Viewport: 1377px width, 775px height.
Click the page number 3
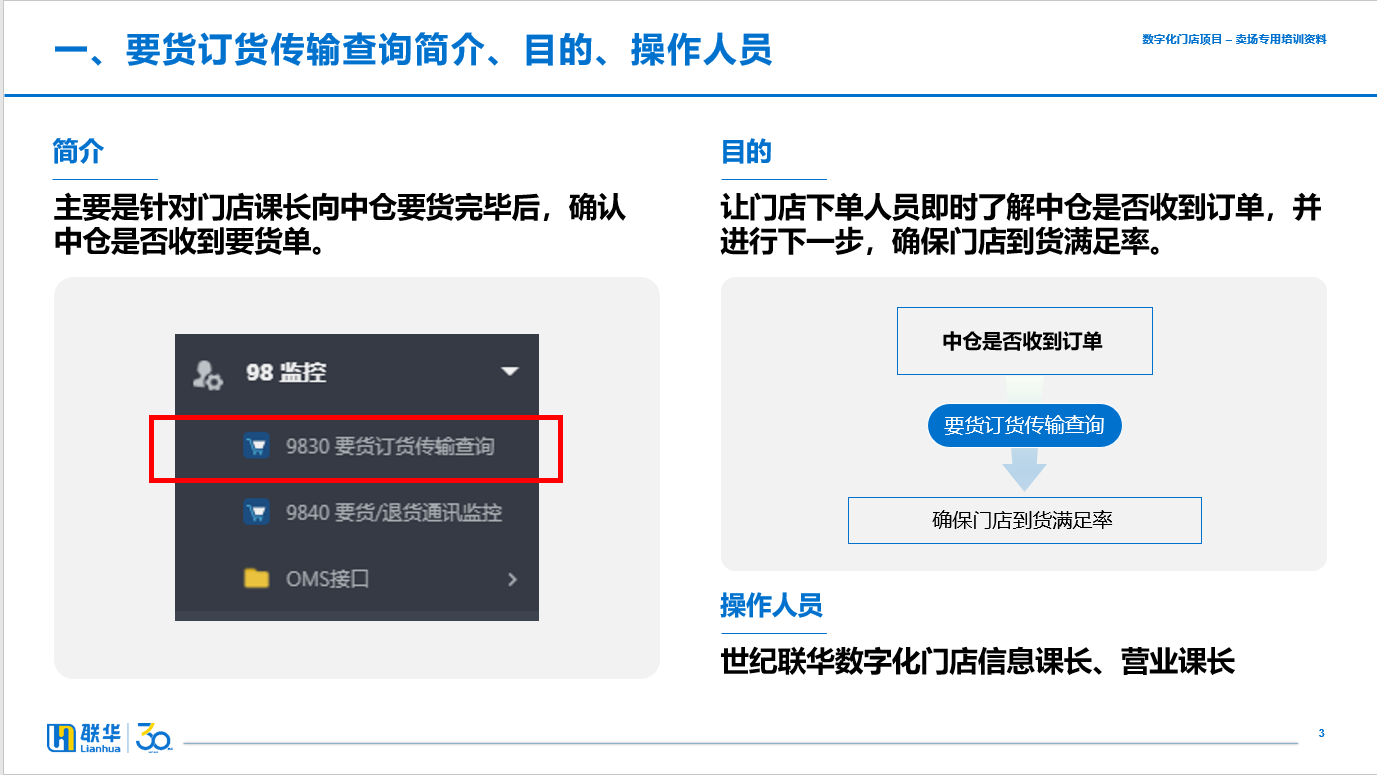click(x=1321, y=733)
